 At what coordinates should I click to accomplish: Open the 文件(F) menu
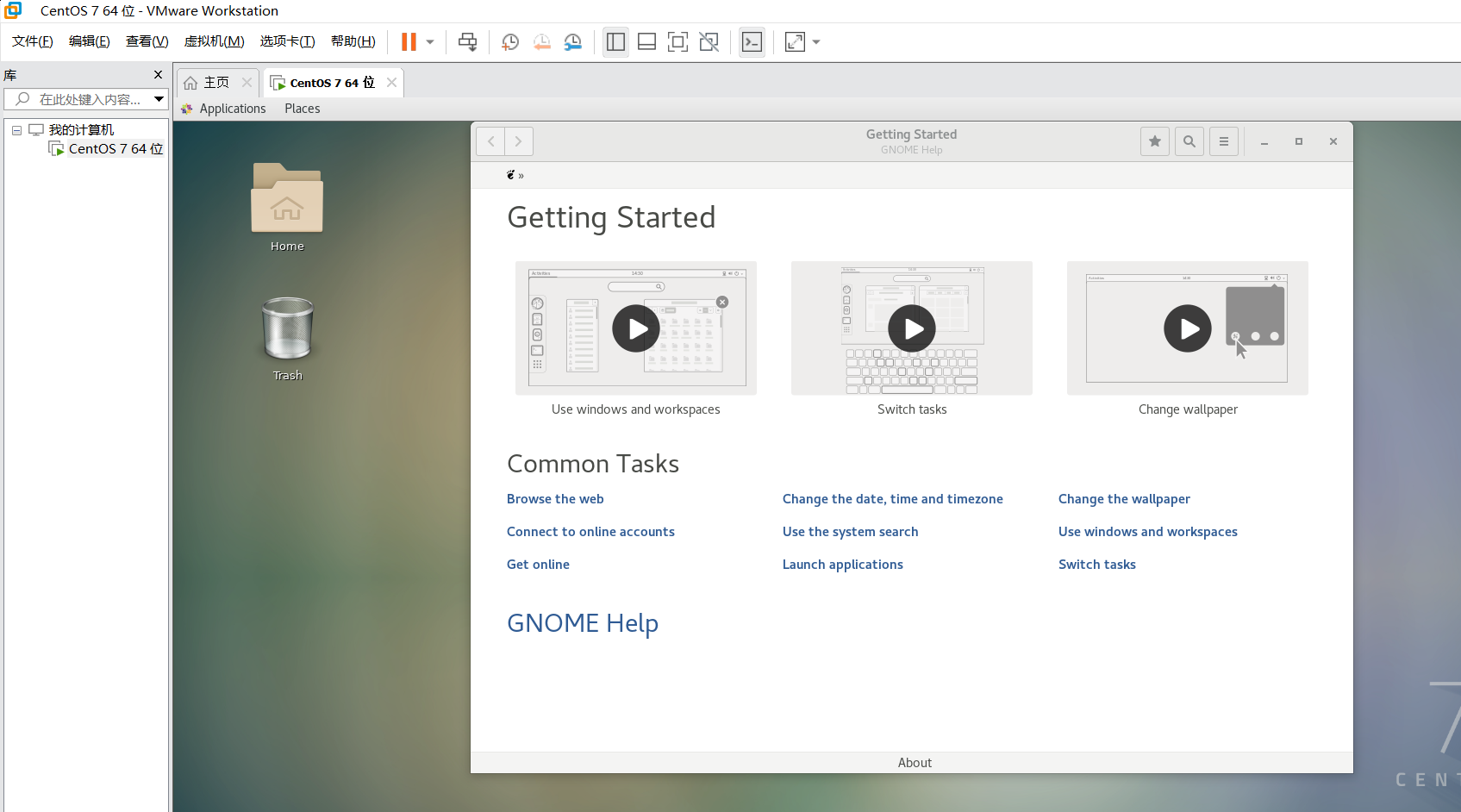[x=33, y=41]
